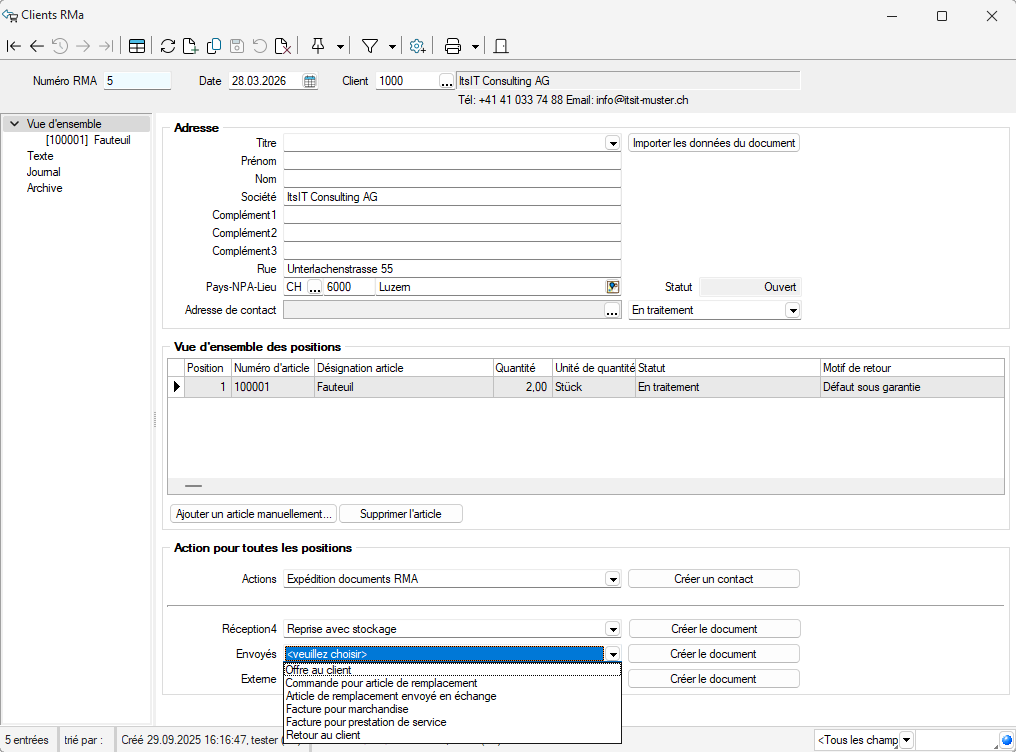The image size is (1016, 752).
Task: Choose 'Retour au client' from list
Action: (323, 735)
